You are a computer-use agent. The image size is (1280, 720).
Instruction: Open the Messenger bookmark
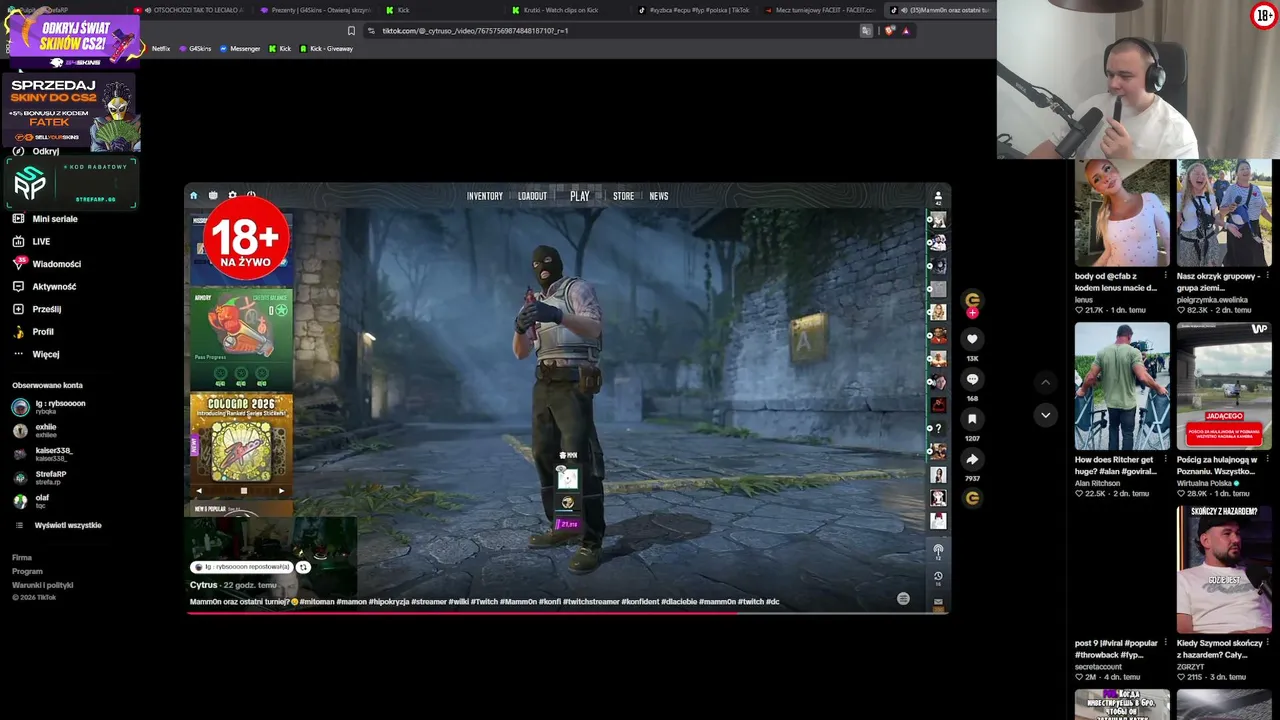coord(240,49)
